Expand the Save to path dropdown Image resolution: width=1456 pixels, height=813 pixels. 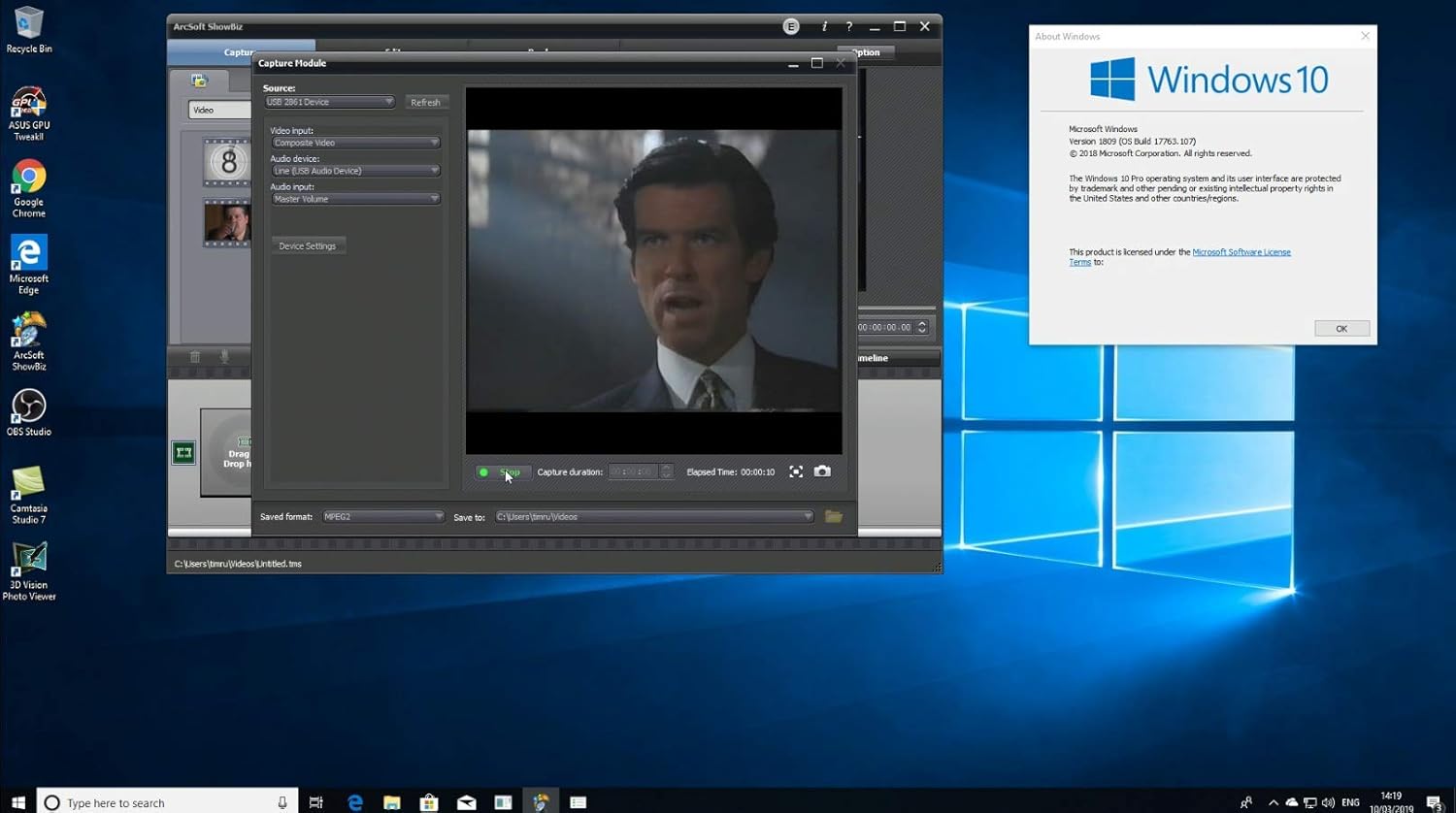pyautogui.click(x=653, y=517)
